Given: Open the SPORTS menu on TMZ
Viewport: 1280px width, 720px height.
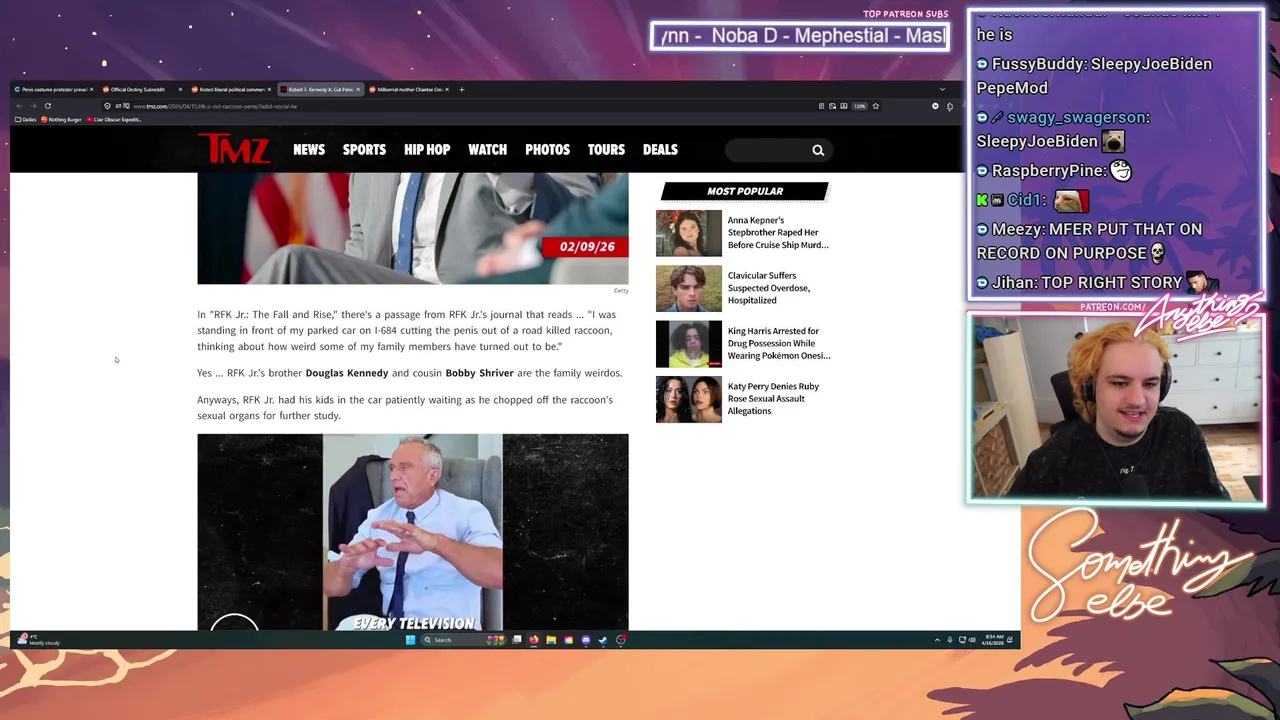Looking at the screenshot, I should tap(364, 149).
